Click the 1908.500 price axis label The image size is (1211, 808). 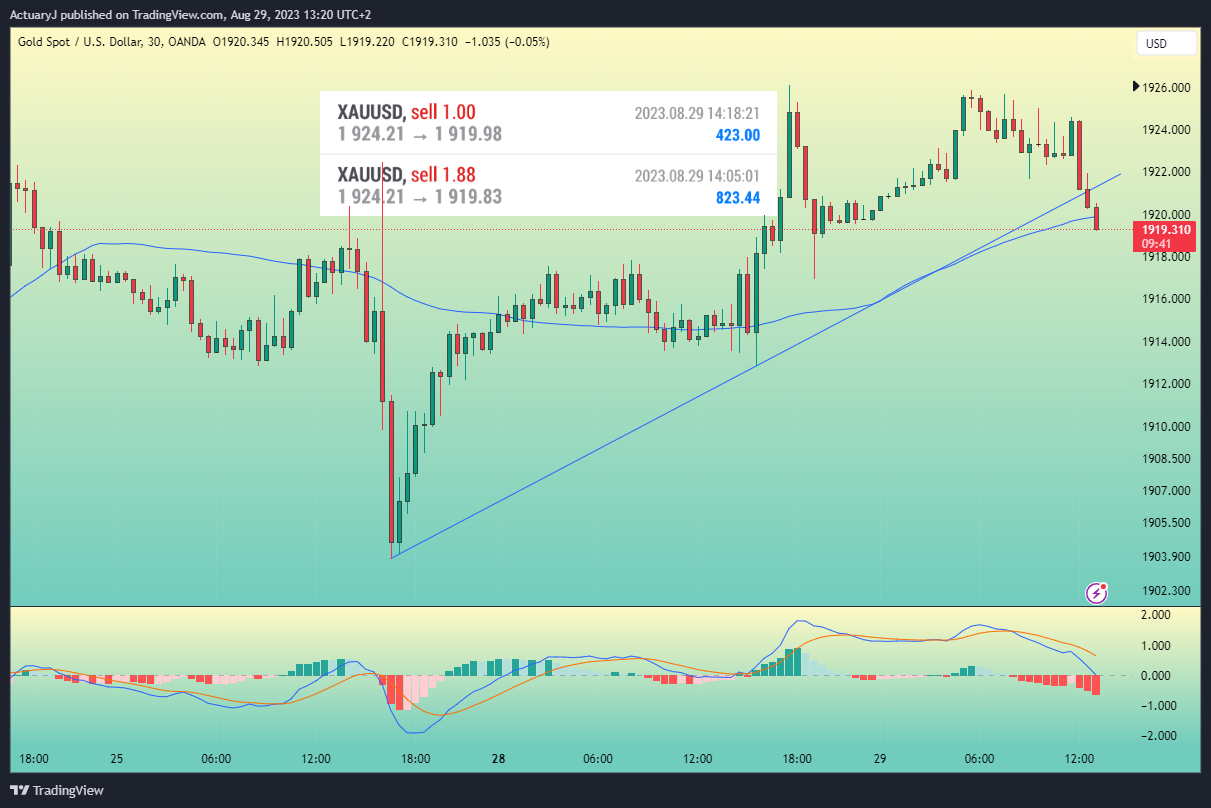pos(1166,458)
